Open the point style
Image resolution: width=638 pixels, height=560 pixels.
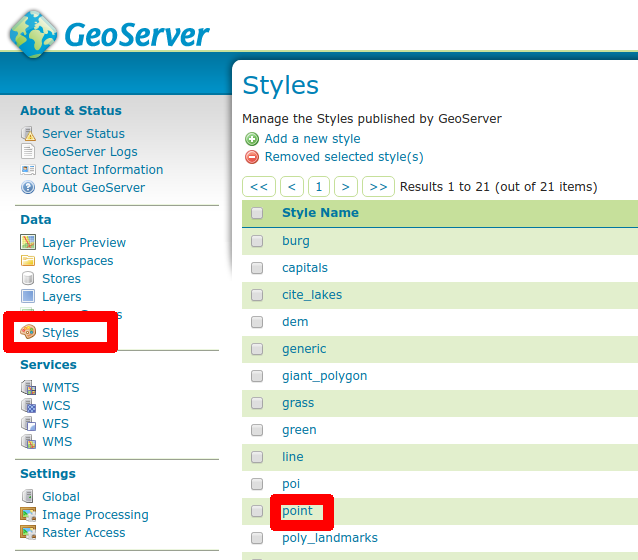[297, 511]
